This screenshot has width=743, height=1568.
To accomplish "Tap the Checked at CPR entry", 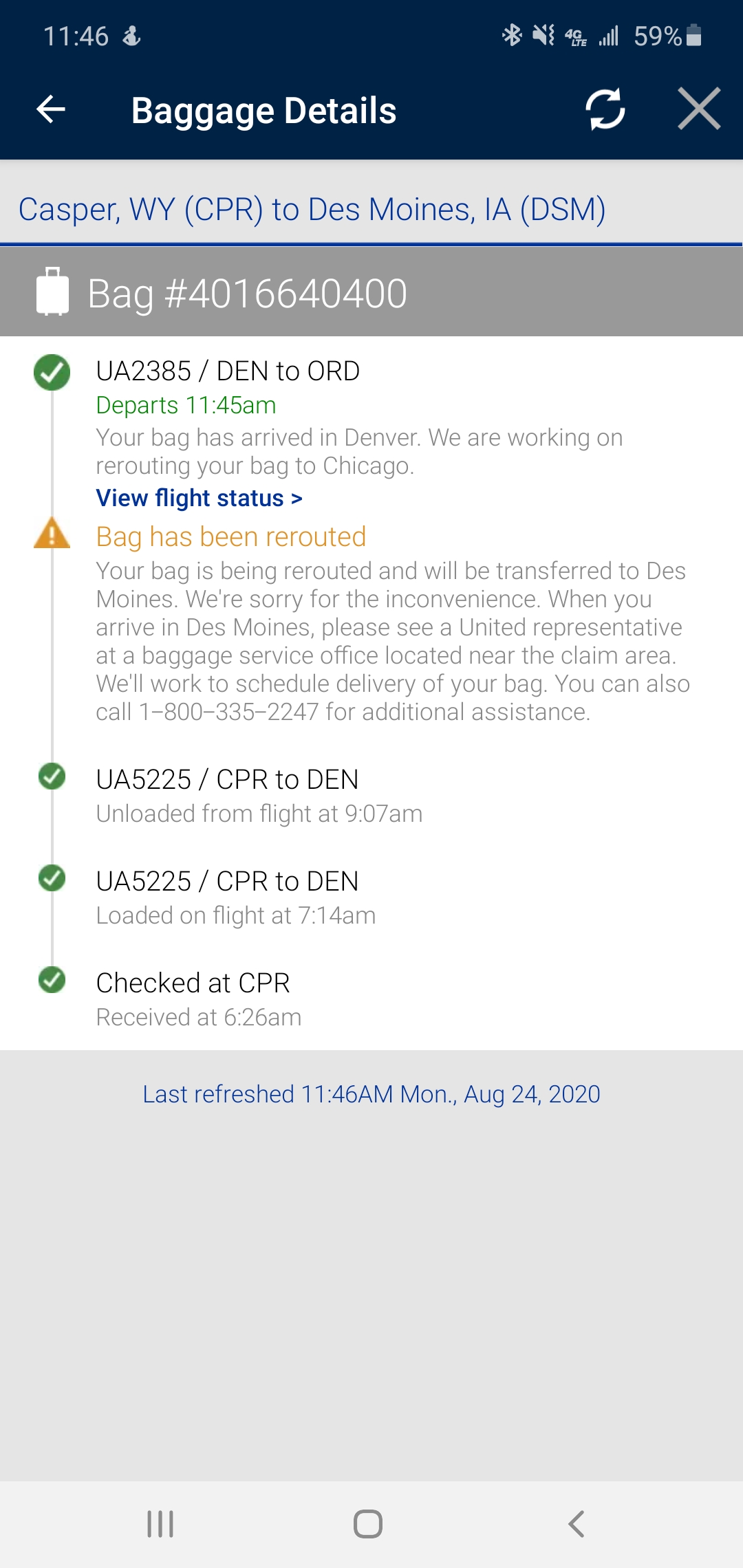I will [x=193, y=983].
